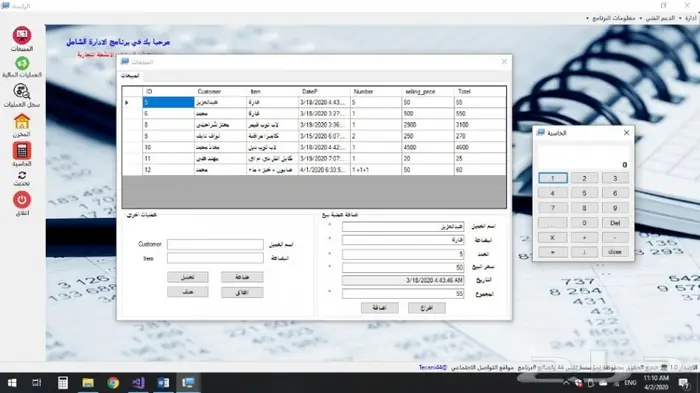Focus the Item search input field
The image size is (700, 393).
(215, 258)
